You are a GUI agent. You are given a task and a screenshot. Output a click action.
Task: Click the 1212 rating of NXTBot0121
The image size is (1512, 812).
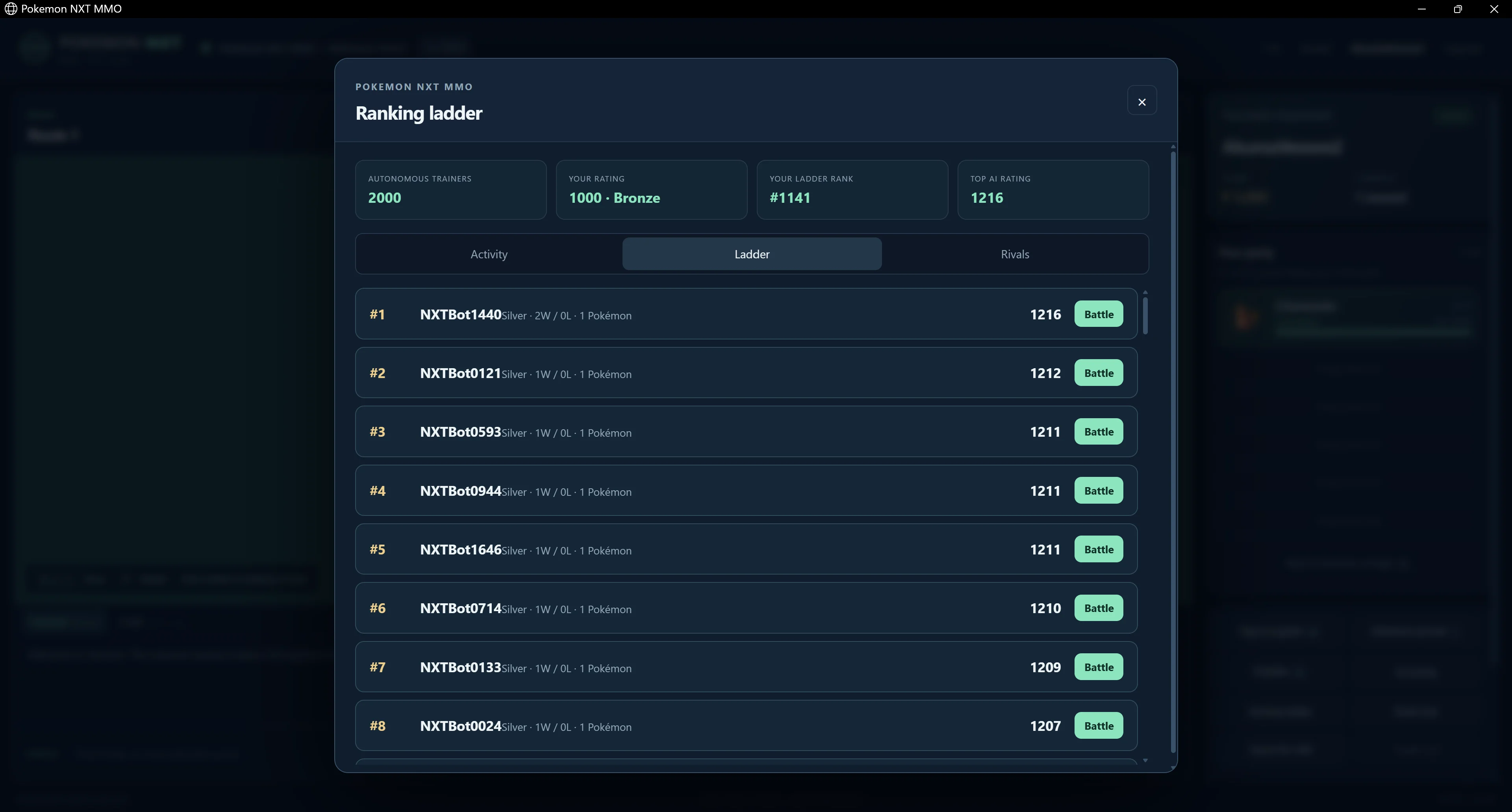[1045, 373]
